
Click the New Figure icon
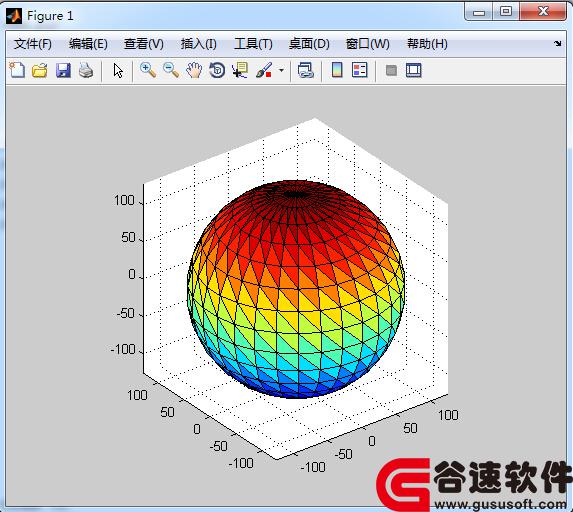17,70
